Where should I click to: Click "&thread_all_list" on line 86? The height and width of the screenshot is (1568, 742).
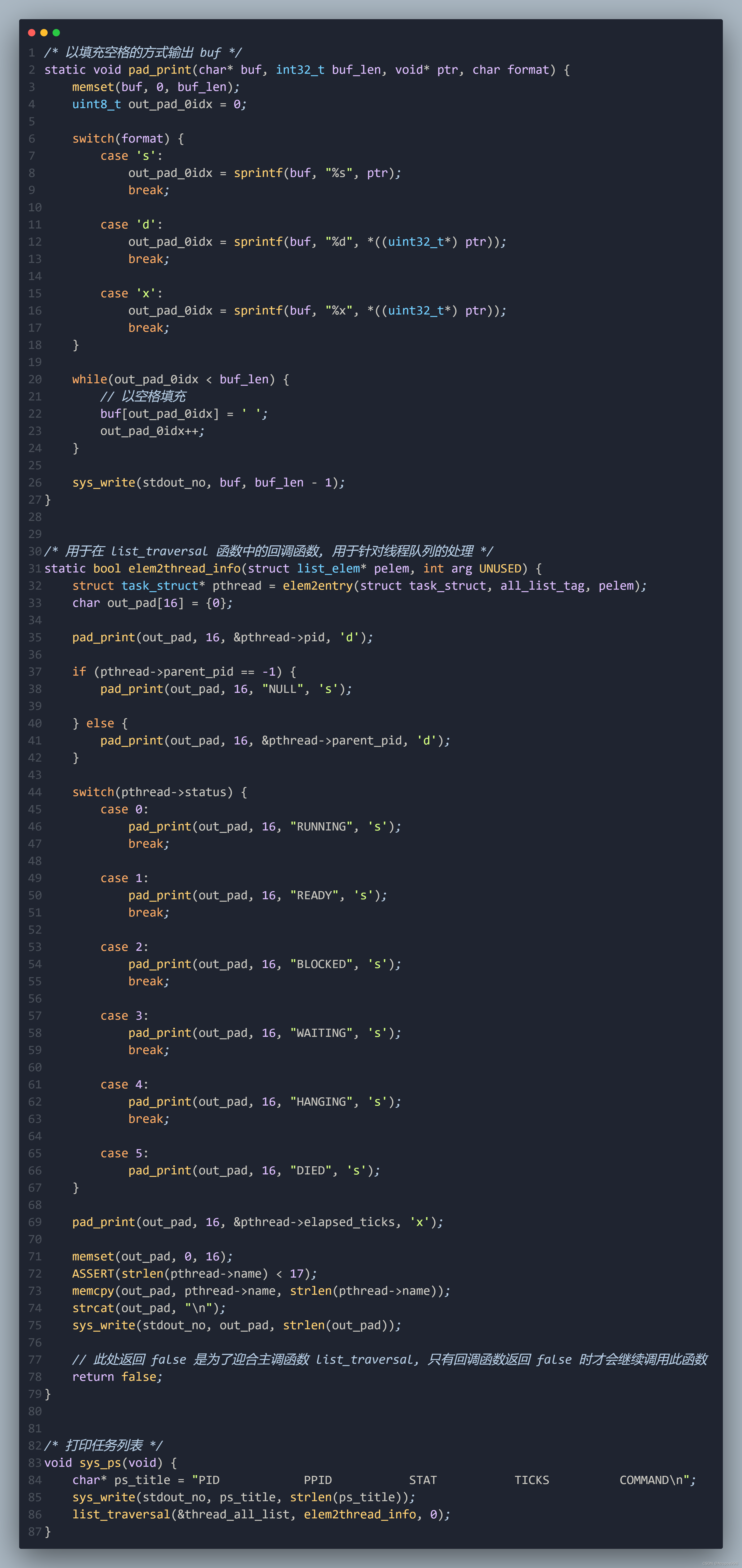(x=234, y=1514)
